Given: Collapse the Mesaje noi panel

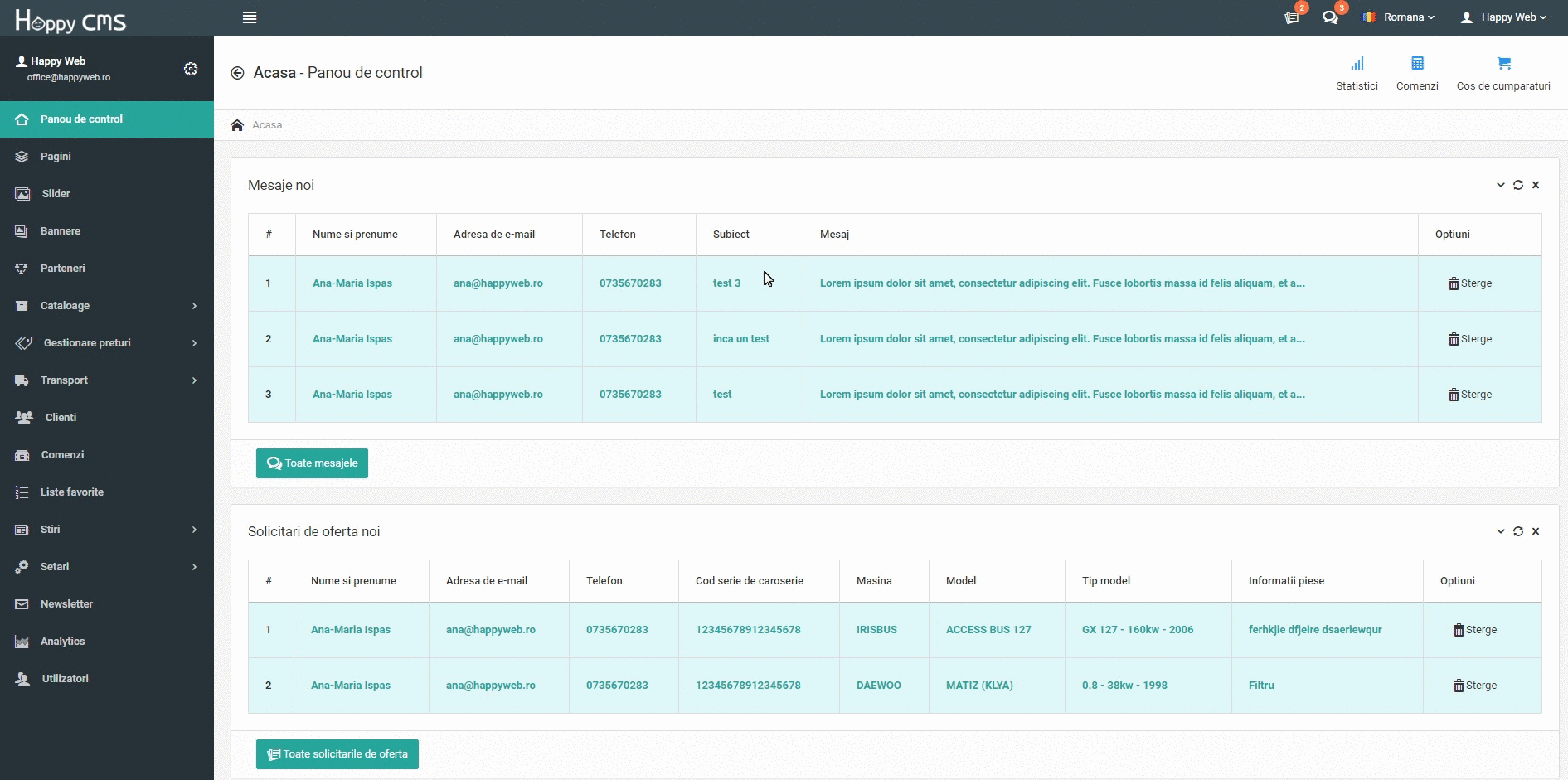Looking at the screenshot, I should [x=1501, y=185].
